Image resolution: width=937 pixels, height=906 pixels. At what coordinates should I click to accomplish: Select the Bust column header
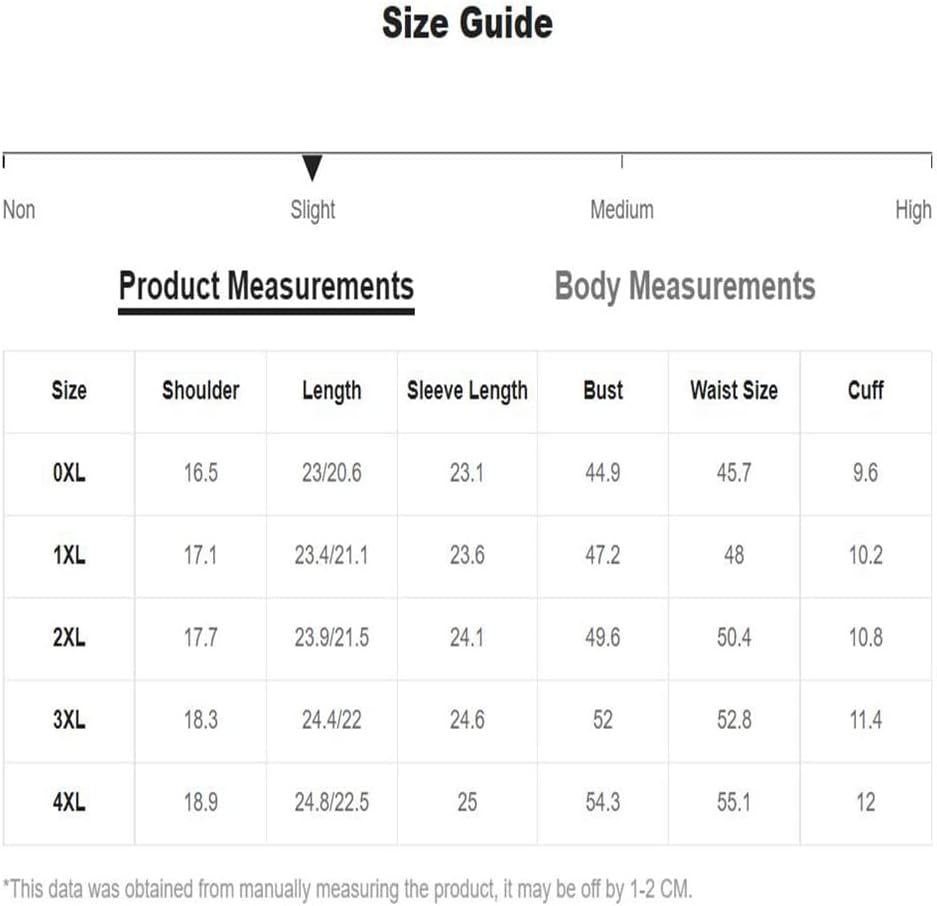click(x=603, y=390)
